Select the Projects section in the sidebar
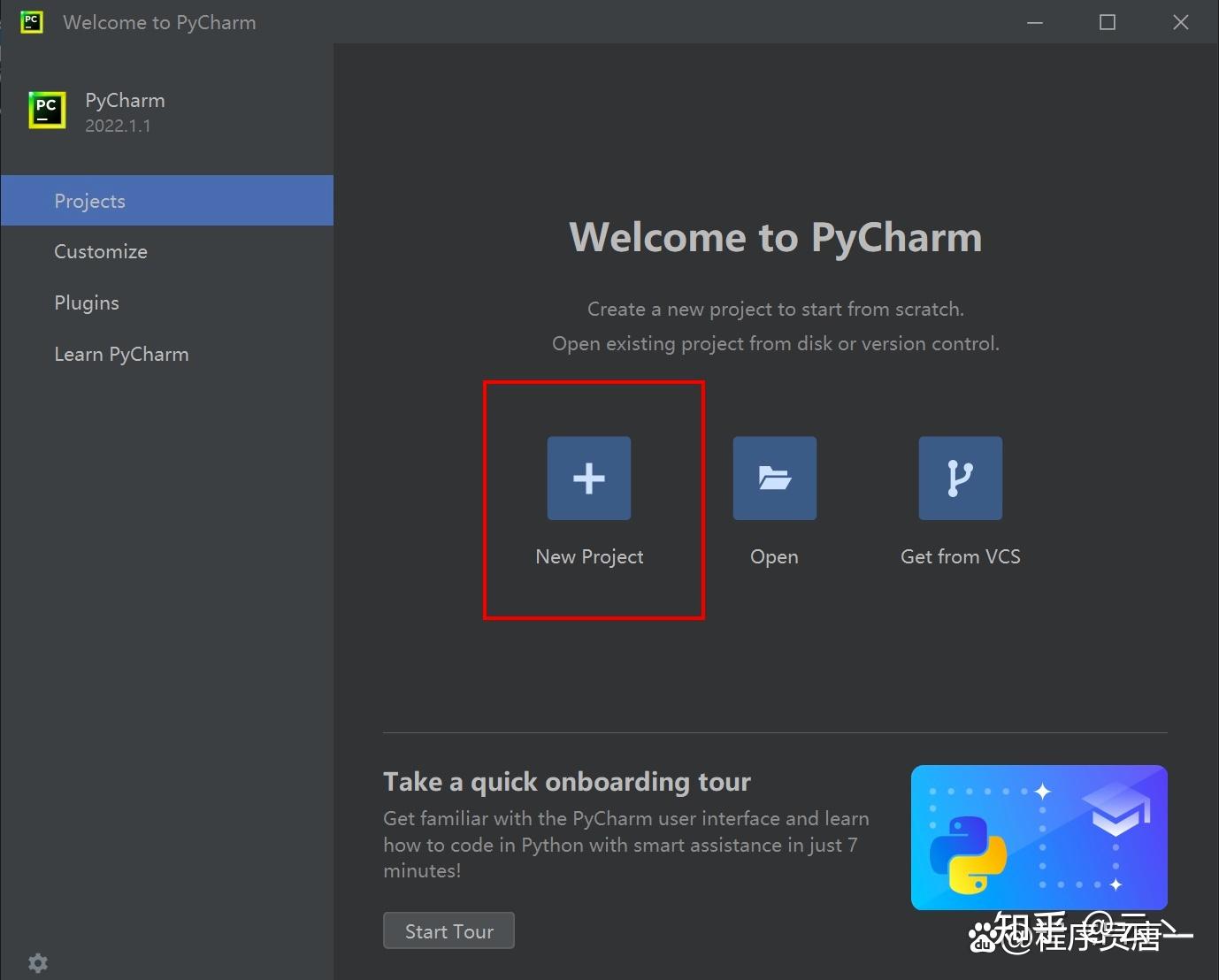 88,201
